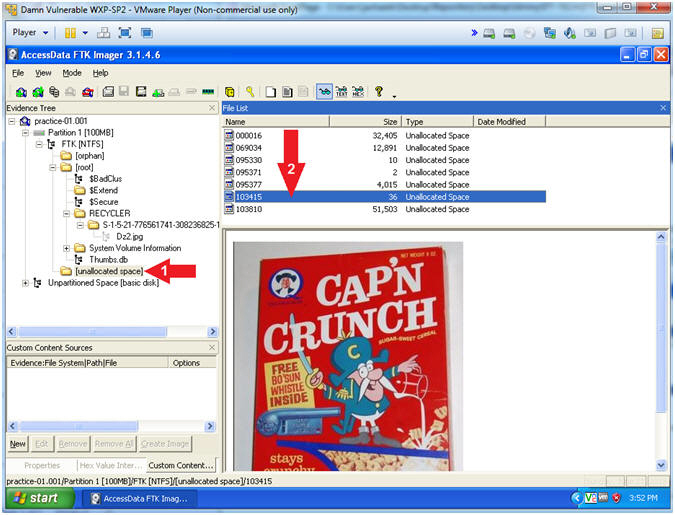Select file 000016 in the file list
Screen dimensions: 675x515
(384, 136)
